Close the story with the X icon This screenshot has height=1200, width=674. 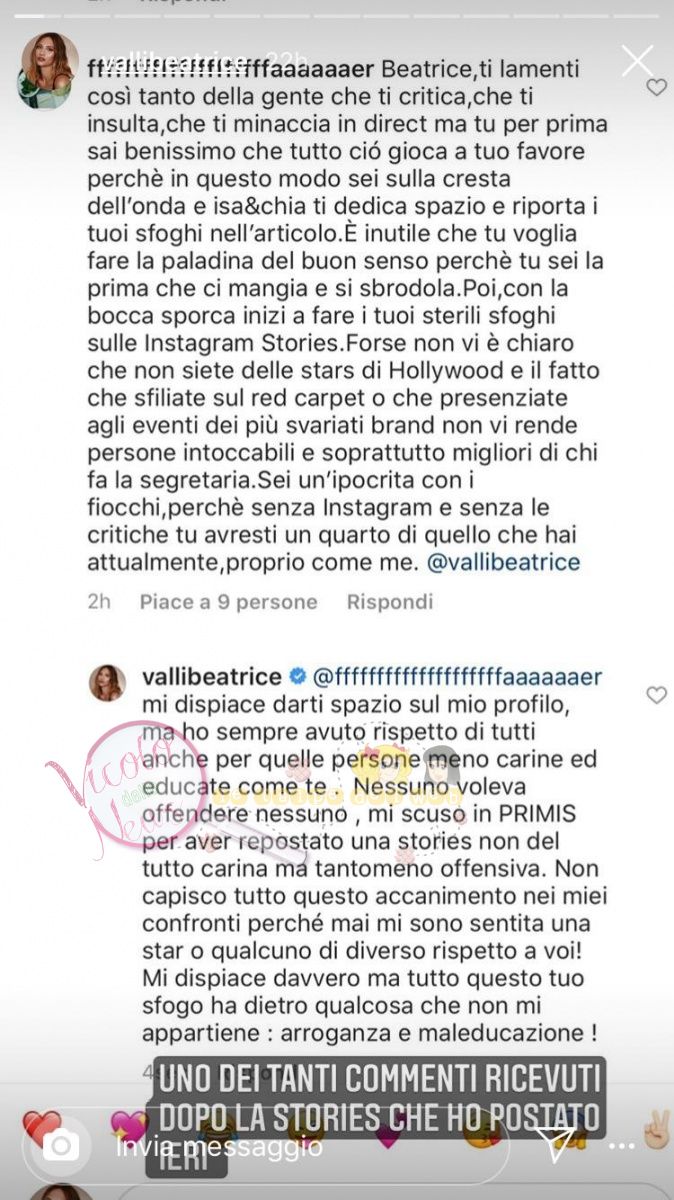637,61
